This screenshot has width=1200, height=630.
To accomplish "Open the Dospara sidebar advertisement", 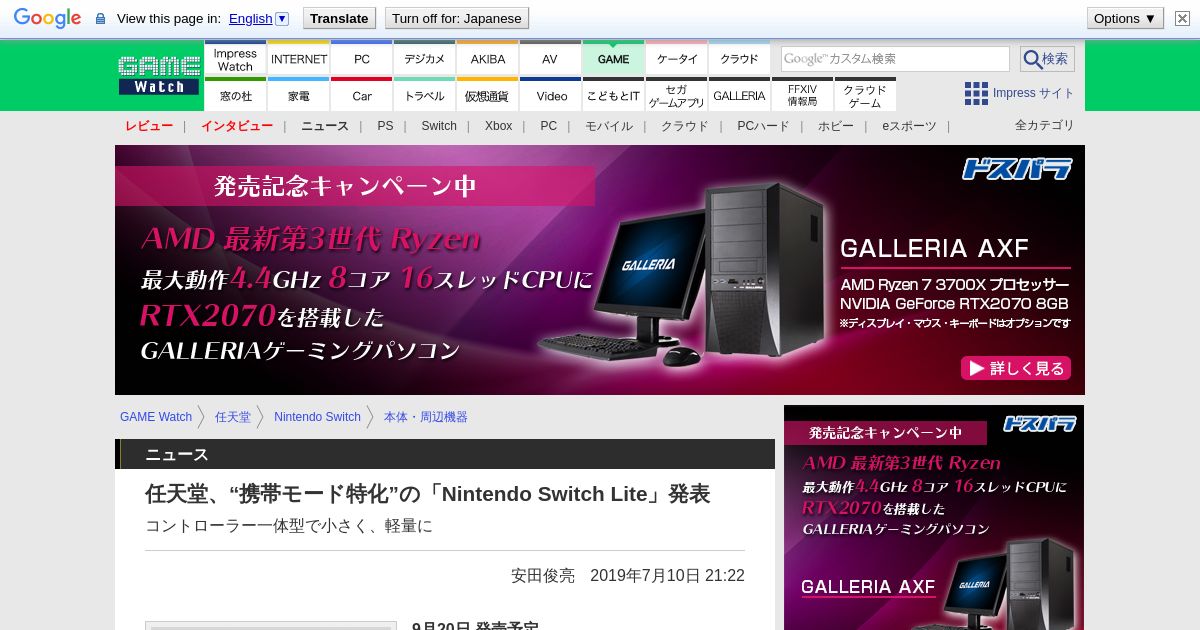I will pyautogui.click(x=934, y=517).
